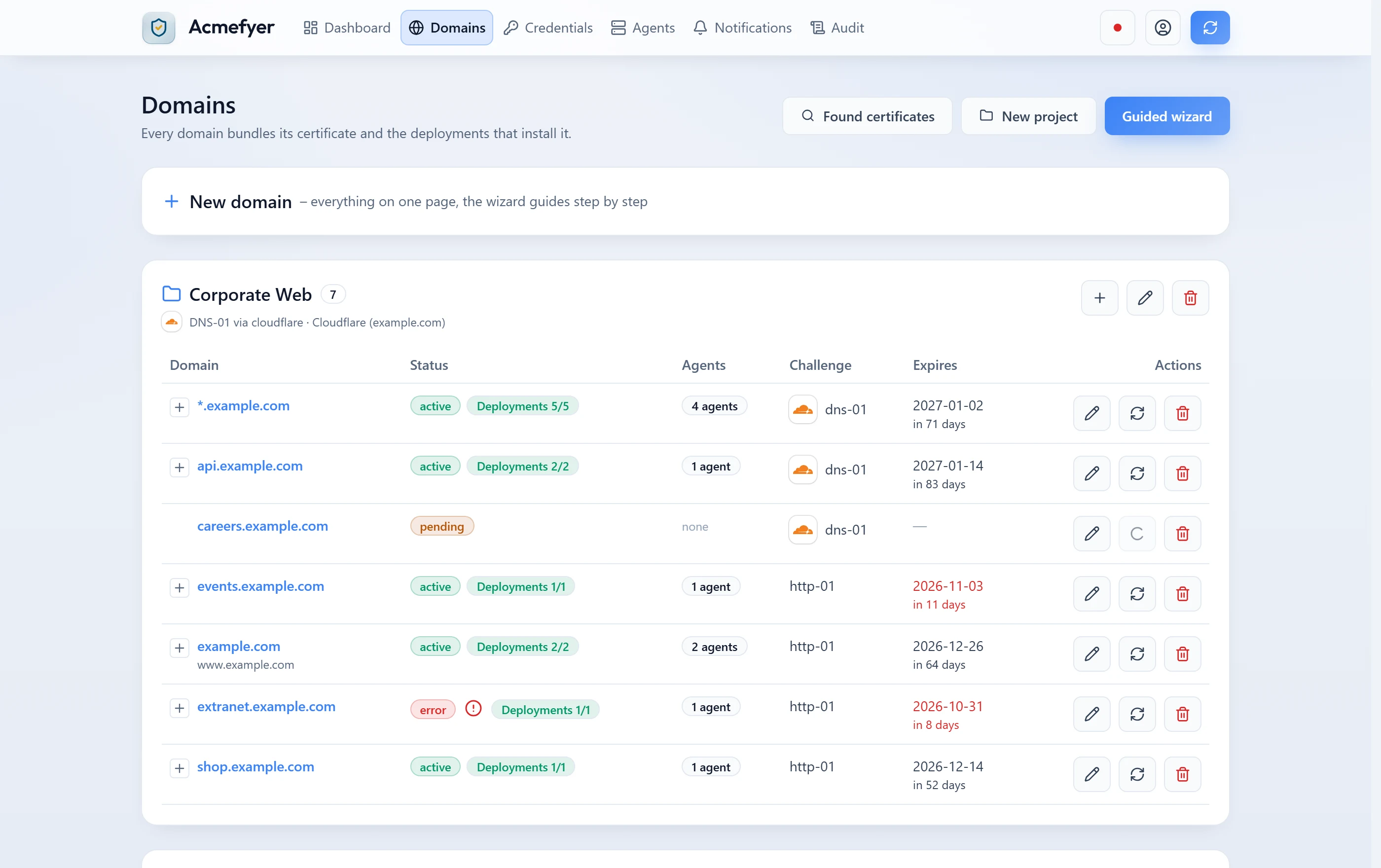Delete the Corporate Web project
The image size is (1381, 868).
coord(1190,297)
